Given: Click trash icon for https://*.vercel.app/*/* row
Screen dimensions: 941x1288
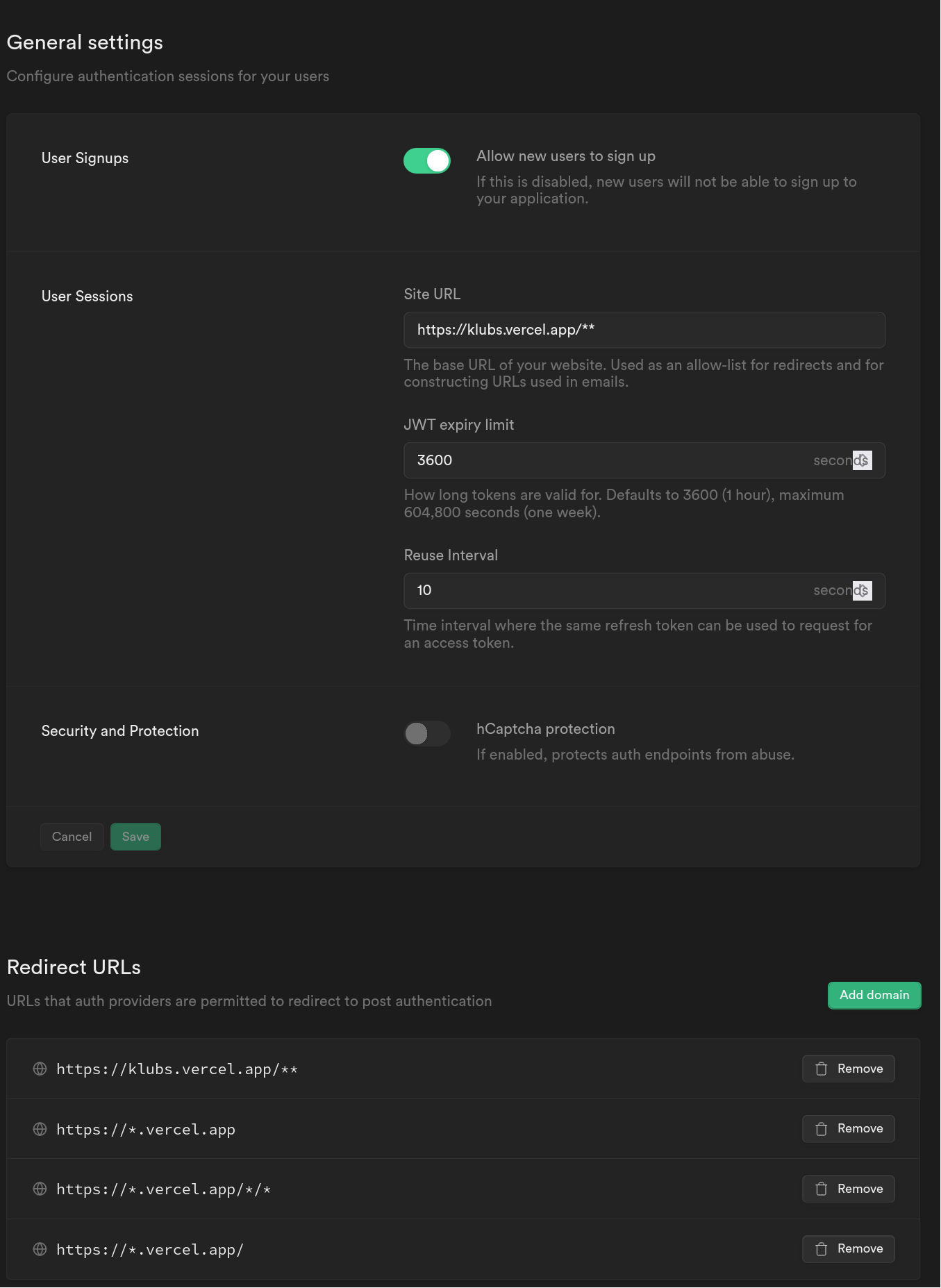Looking at the screenshot, I should coord(822,1189).
